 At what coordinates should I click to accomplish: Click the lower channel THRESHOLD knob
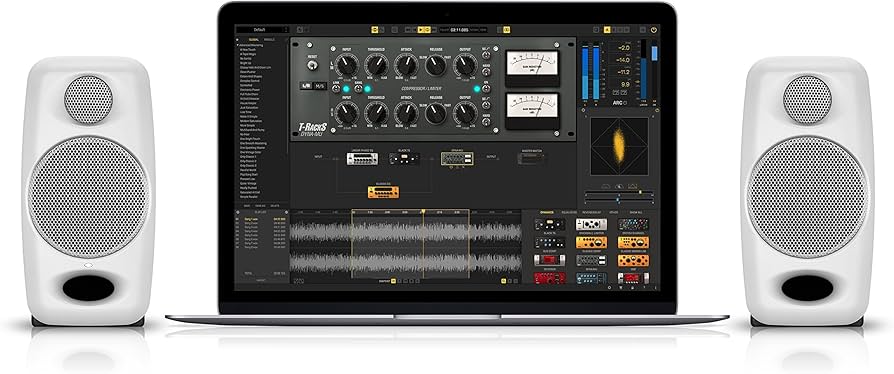pyautogui.click(x=376, y=113)
